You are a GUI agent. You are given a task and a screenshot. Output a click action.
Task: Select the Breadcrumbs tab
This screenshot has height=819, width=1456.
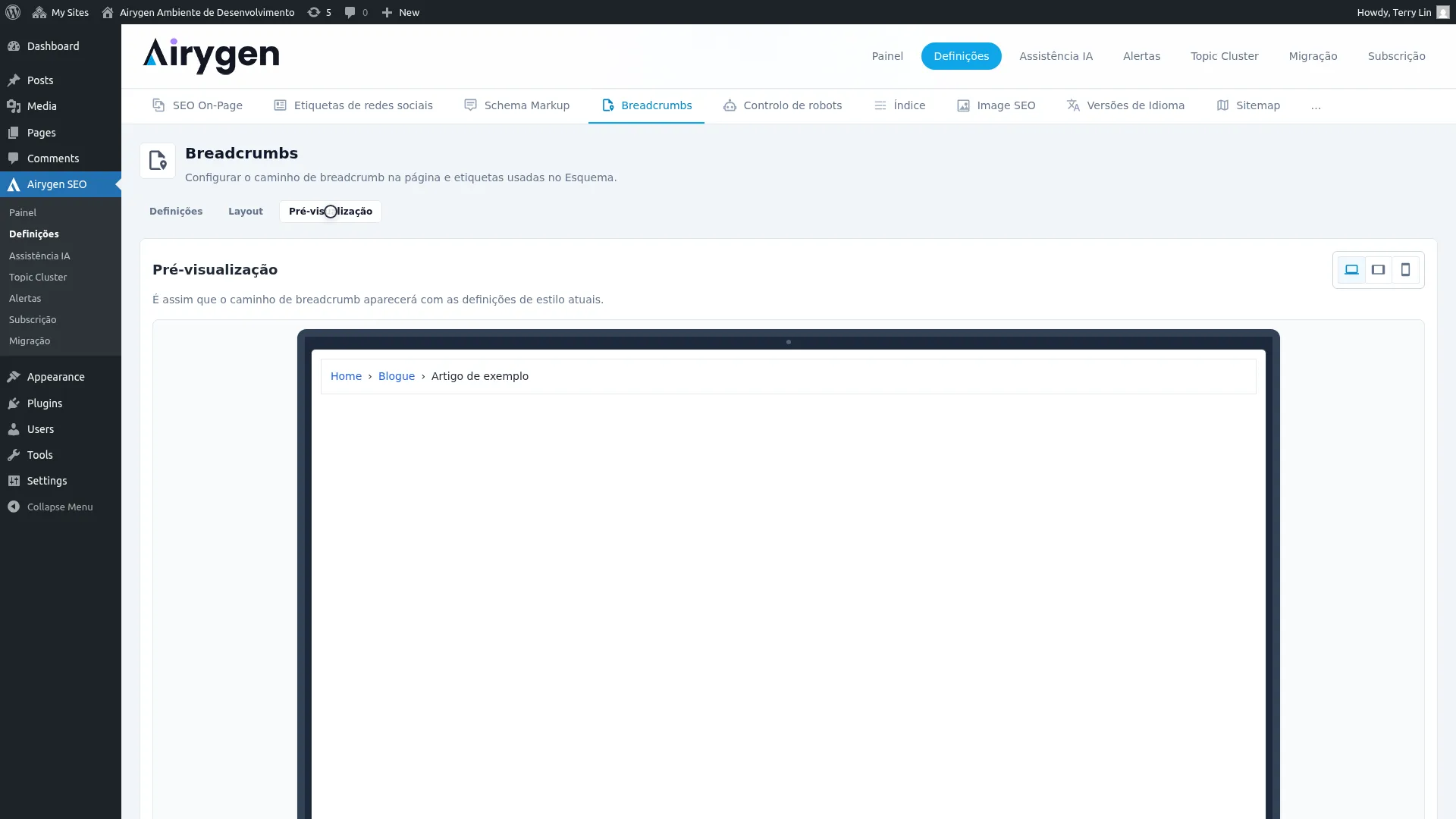[x=646, y=105]
